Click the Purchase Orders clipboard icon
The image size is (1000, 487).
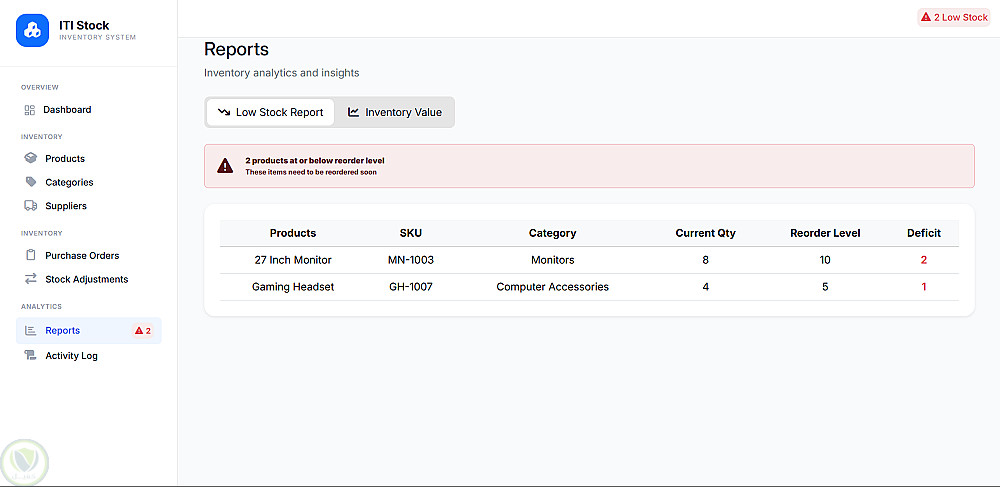pyautogui.click(x=30, y=255)
